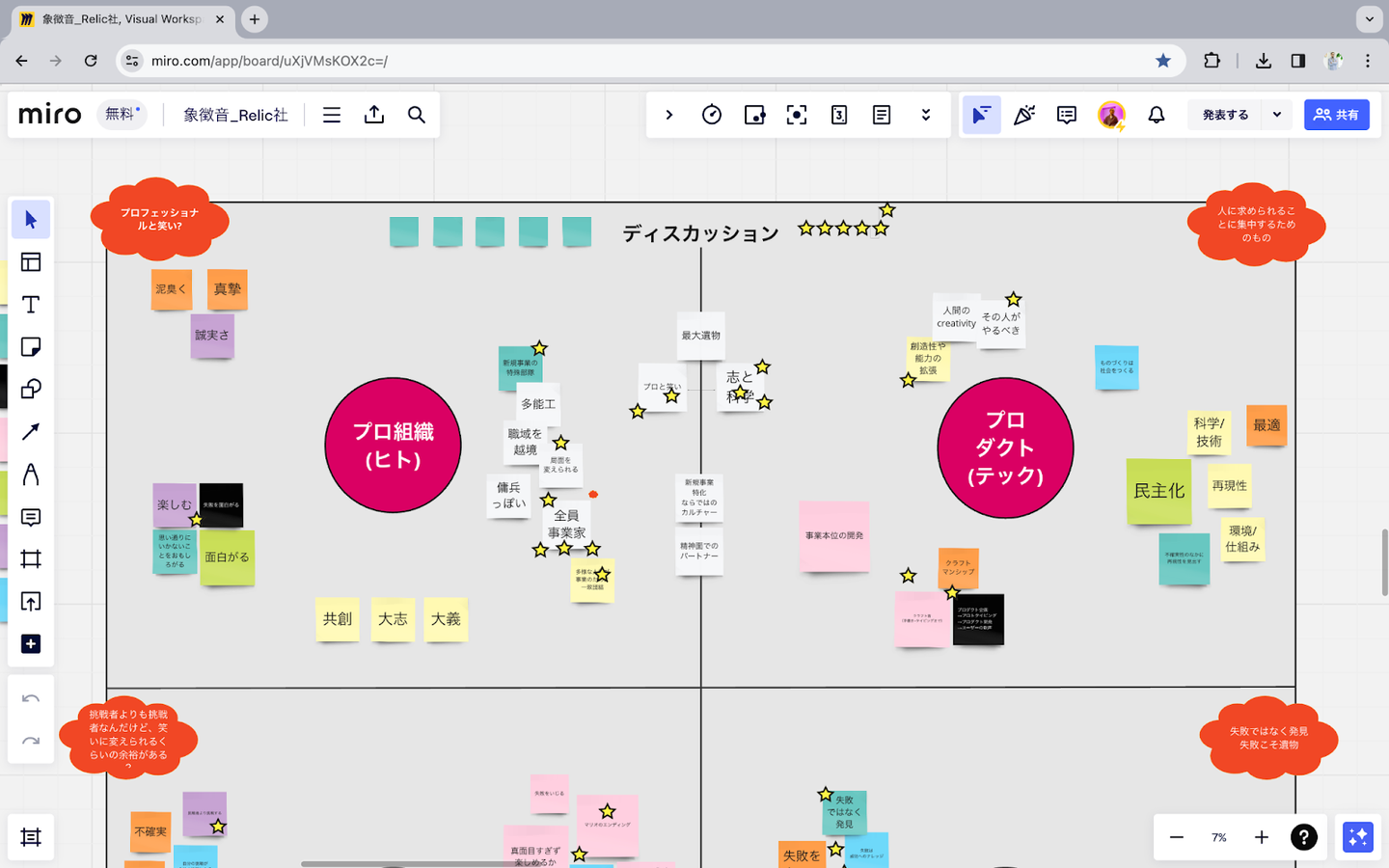Go to the Miro logo home
This screenshot has width=1389, height=868.
50,114
